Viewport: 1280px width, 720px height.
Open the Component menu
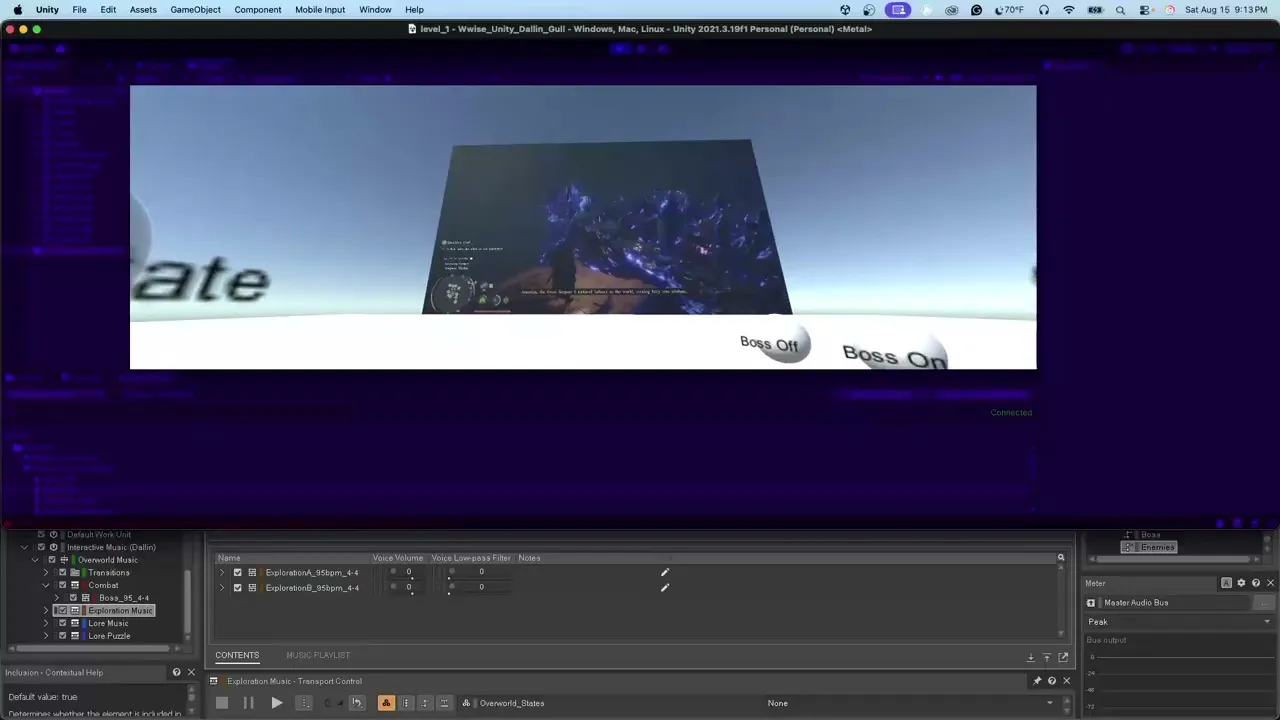point(258,9)
